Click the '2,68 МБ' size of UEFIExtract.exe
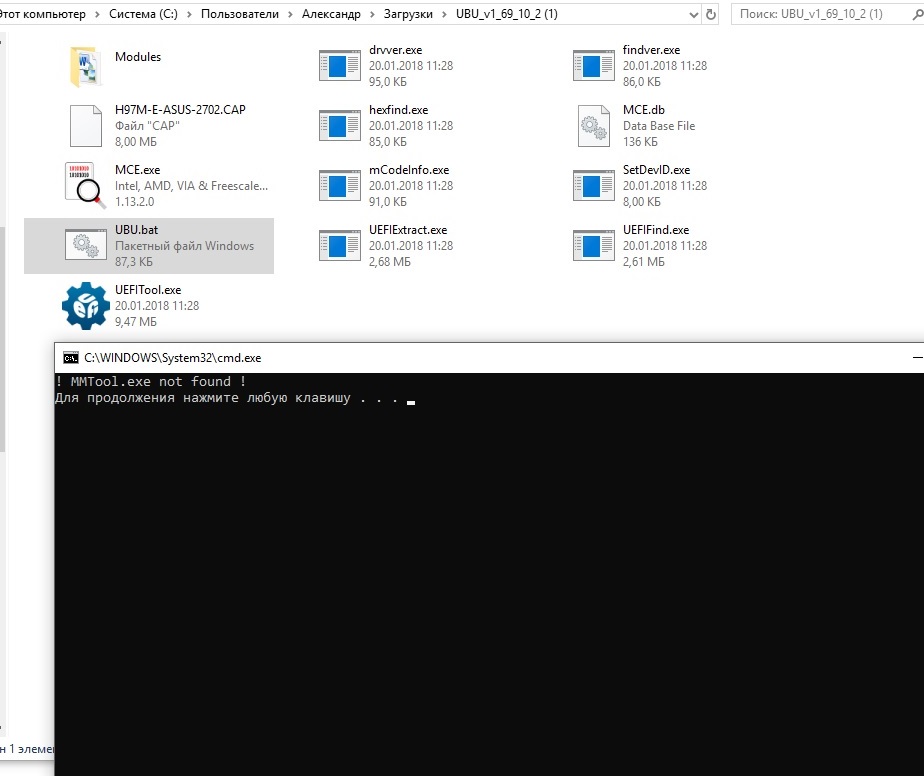 (x=390, y=262)
